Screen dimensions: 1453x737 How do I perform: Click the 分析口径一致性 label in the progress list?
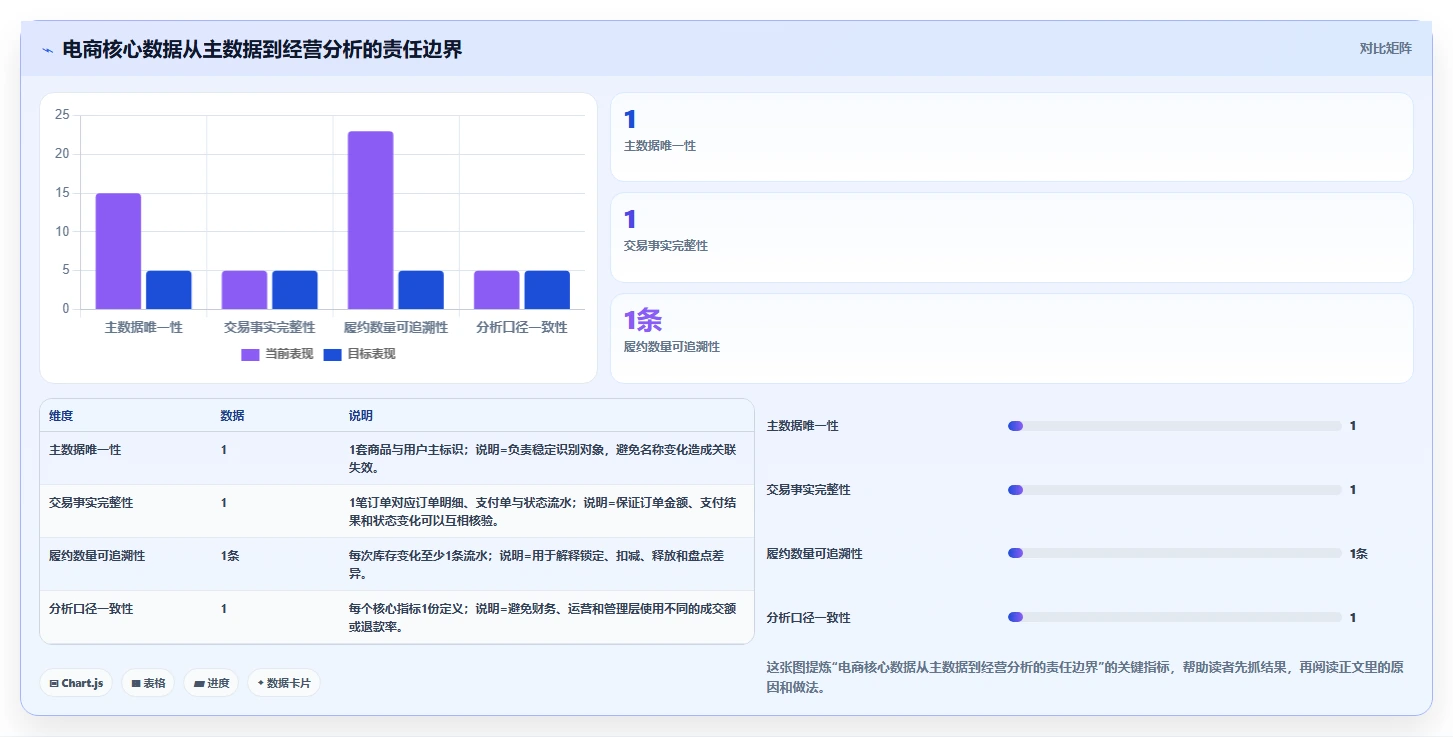click(x=809, y=618)
